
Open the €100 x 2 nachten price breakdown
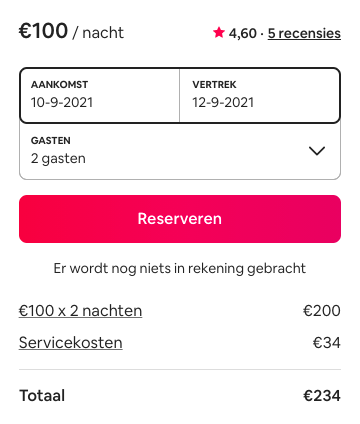80,311
